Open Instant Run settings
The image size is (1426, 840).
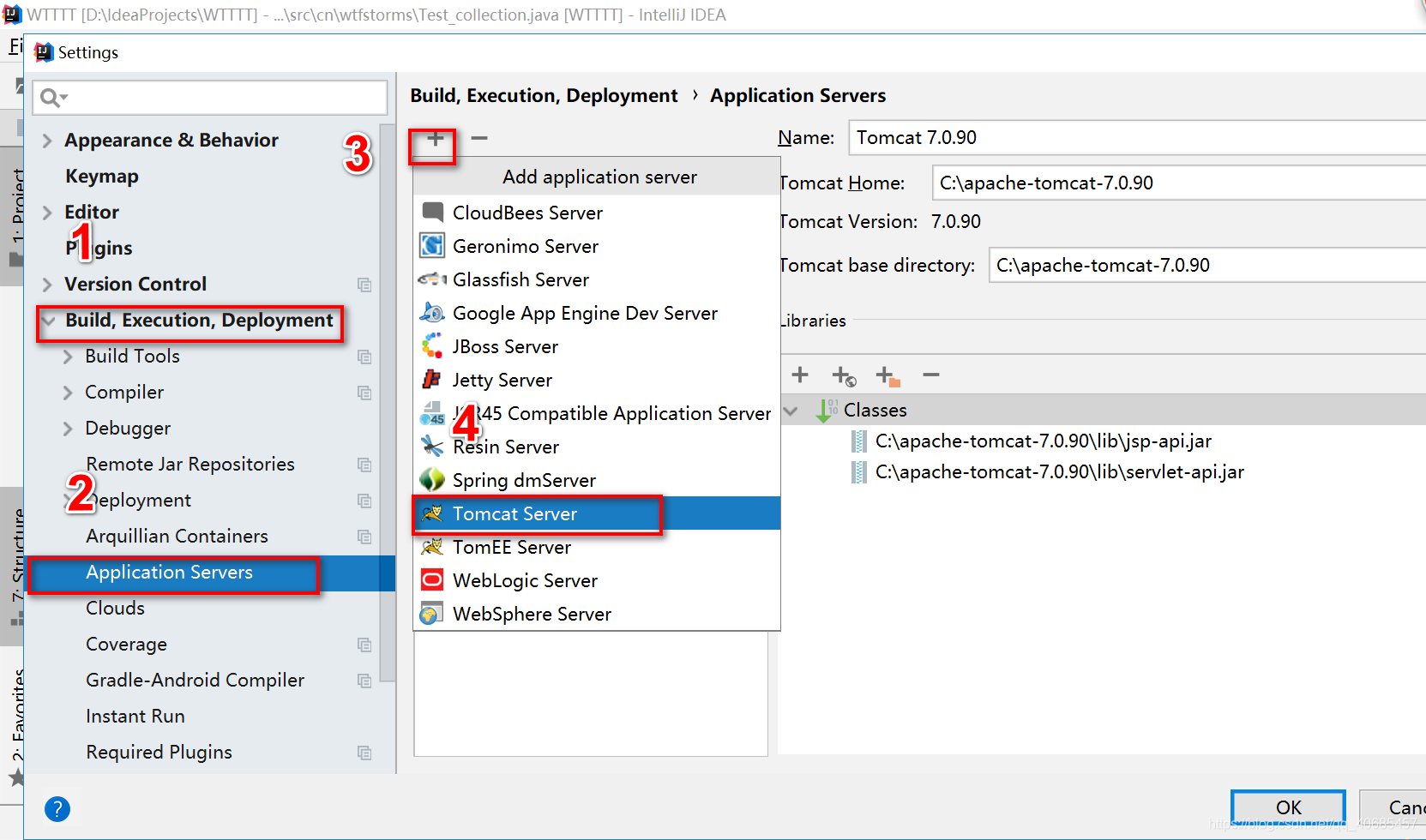click(x=135, y=716)
